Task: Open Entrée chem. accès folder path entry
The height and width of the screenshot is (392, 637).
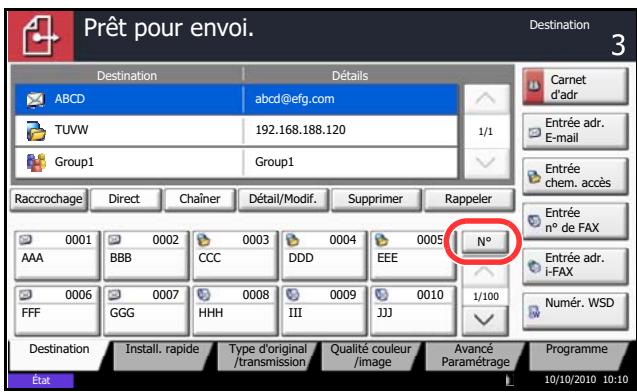Action: point(575,176)
